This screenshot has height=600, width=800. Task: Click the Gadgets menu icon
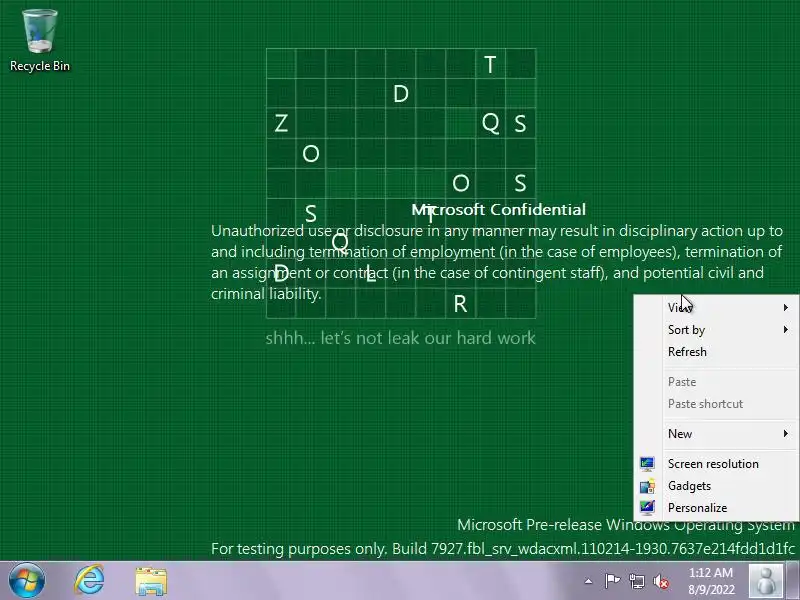pos(647,486)
